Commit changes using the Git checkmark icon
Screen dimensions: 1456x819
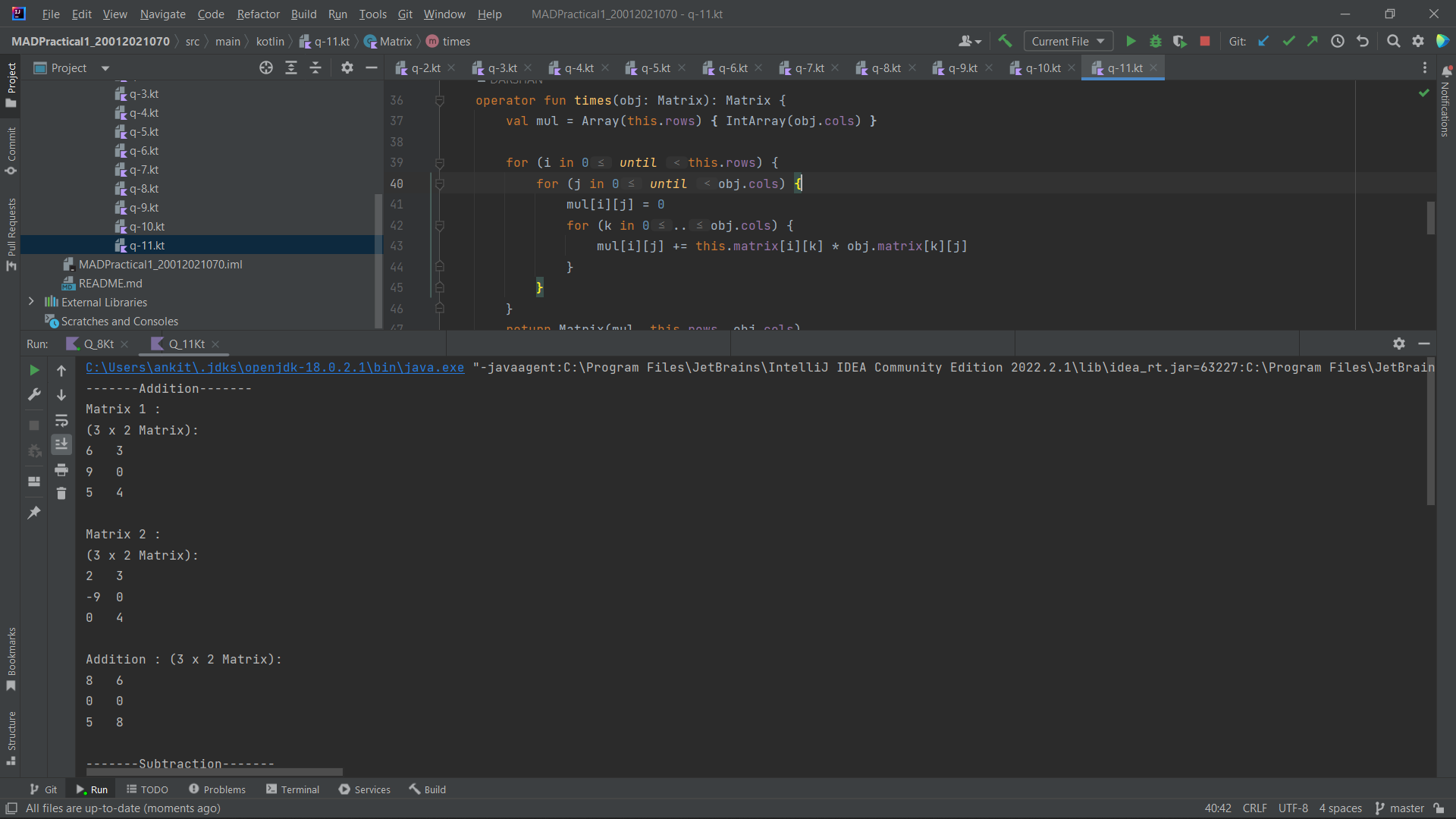(x=1288, y=41)
